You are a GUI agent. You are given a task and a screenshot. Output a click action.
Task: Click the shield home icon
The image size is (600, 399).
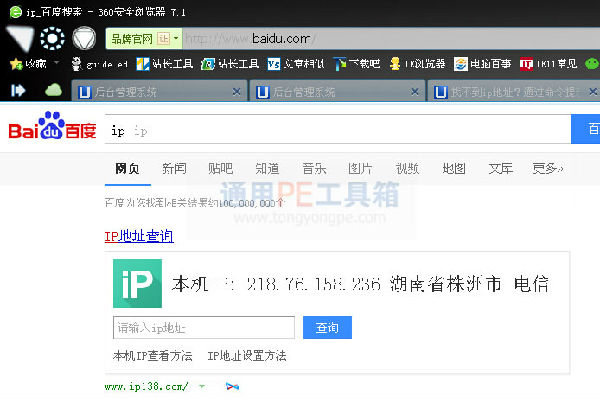(x=84, y=38)
